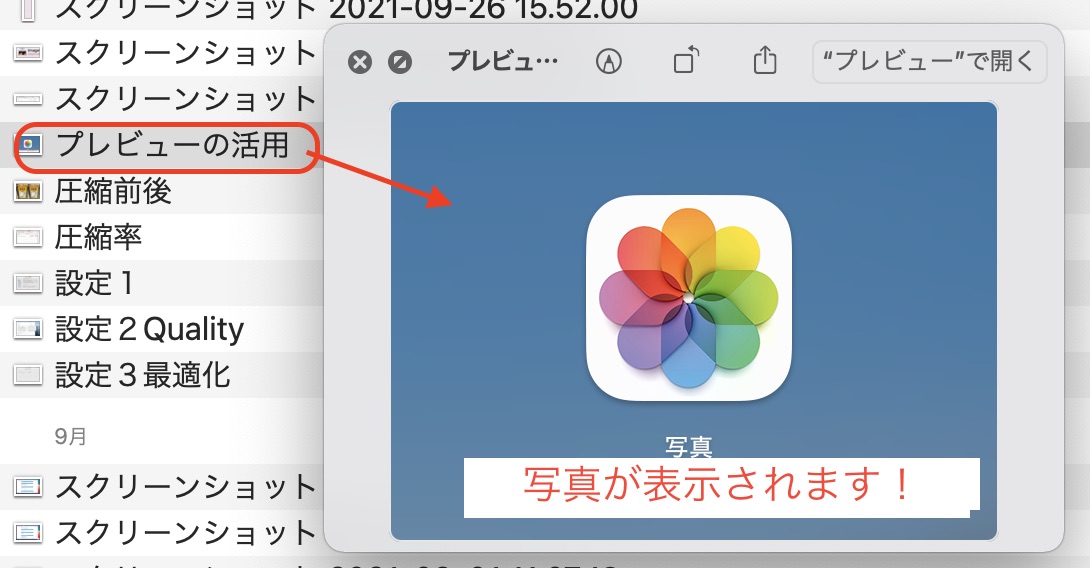Click the Quick Look title プレビュ…

(503, 62)
